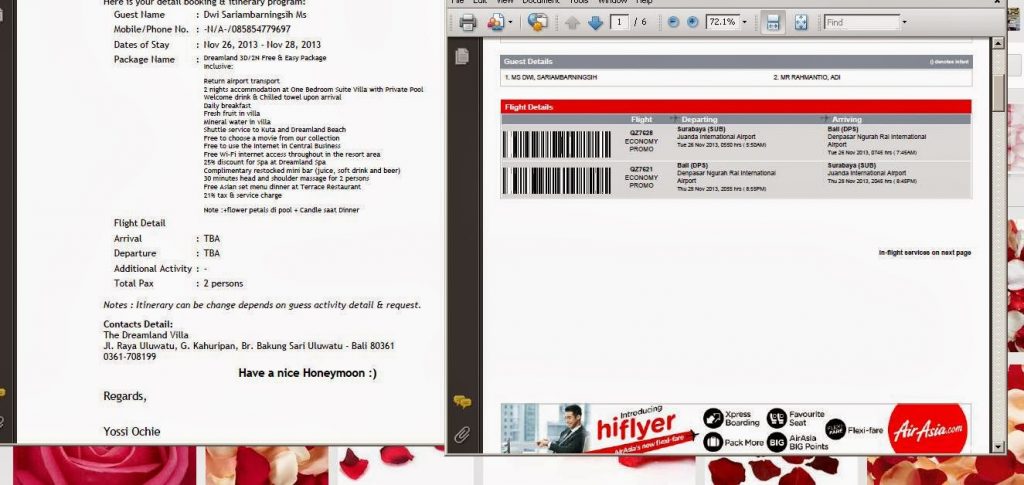Open the Comments panel speech bubble icon
1024x485 pixels.
[462, 402]
